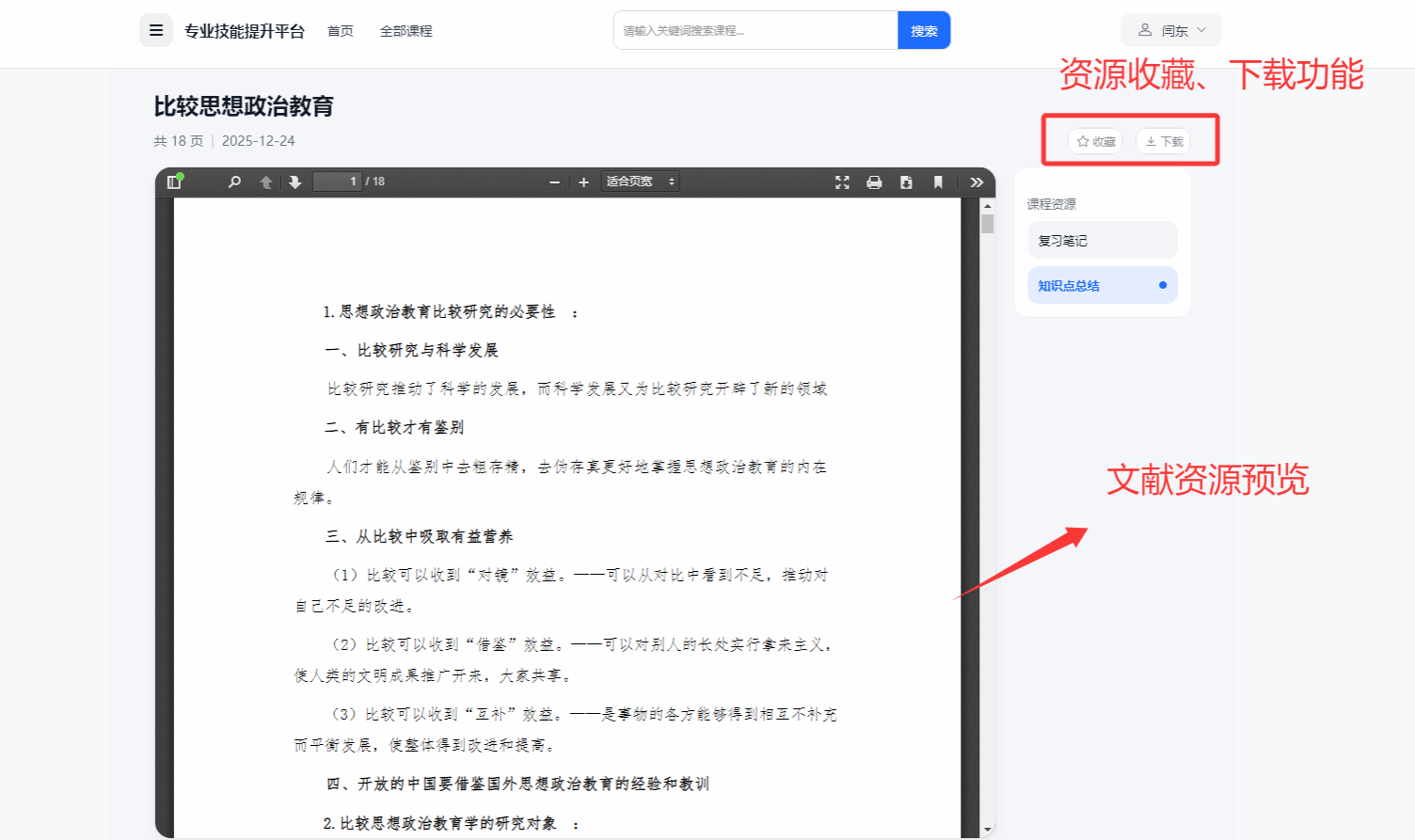Save the PDF using toolbar download icon
1415x840 pixels.
906,182
